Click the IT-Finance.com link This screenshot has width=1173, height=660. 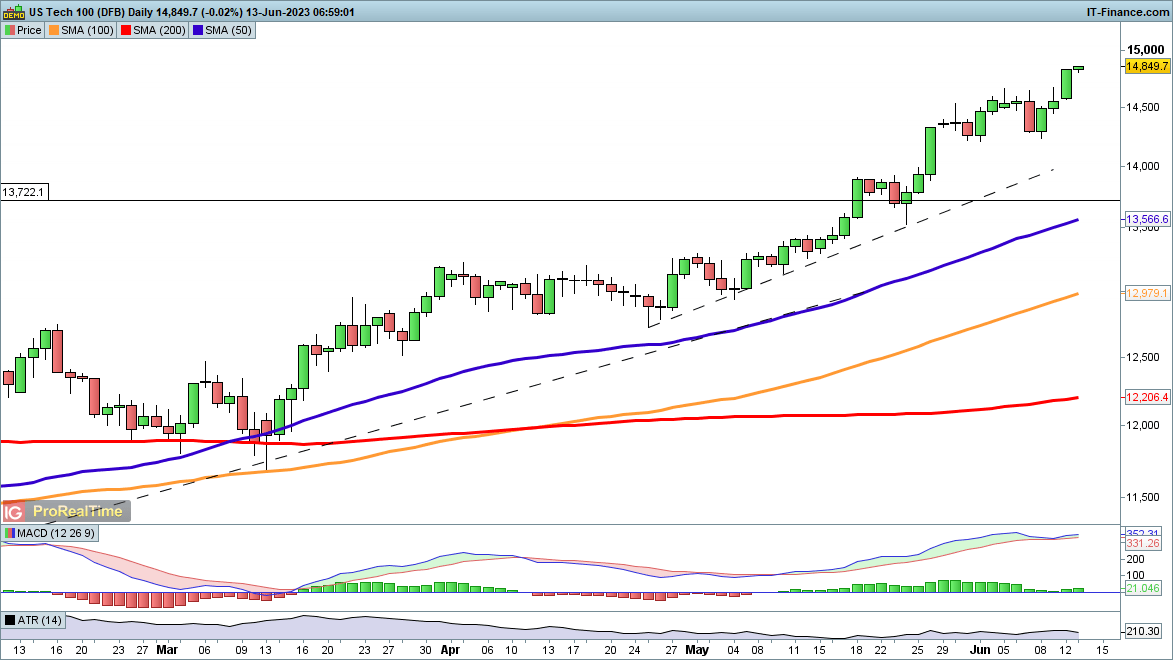pyautogui.click(x=1127, y=12)
